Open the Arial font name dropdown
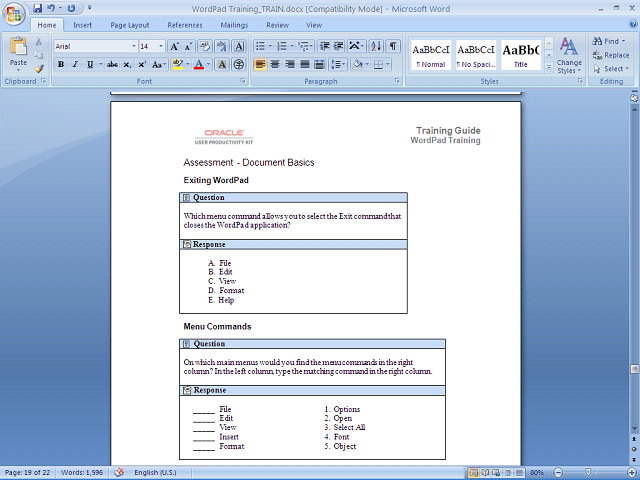Screen dimensions: 640x480 (133, 46)
